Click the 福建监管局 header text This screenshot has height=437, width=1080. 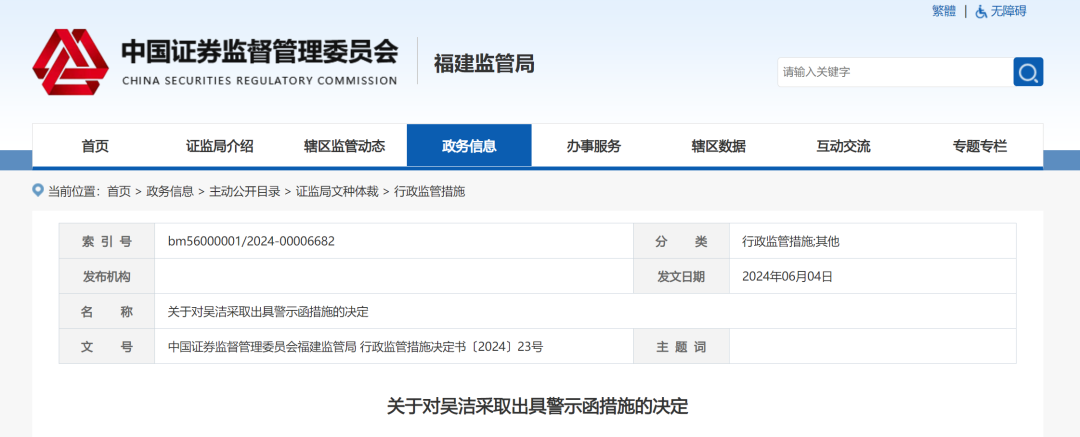(484, 63)
